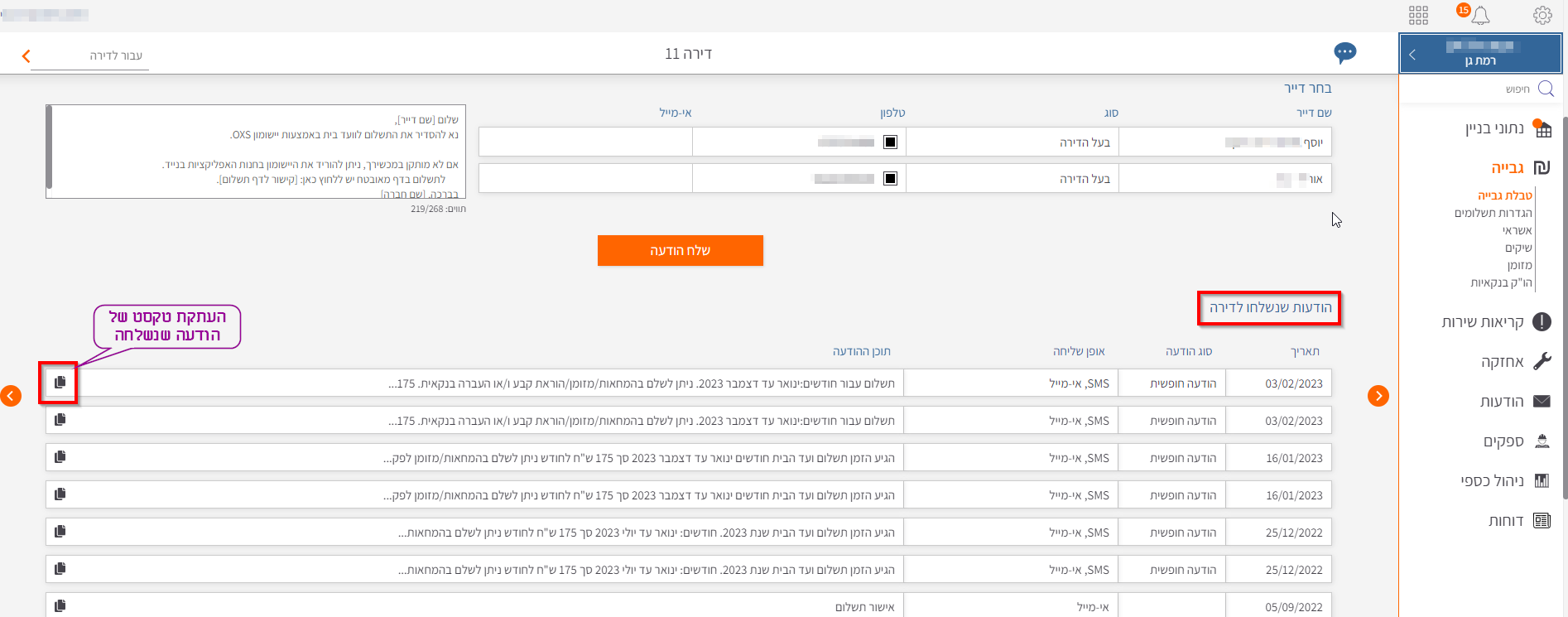Image resolution: width=1568 pixels, height=617 pixels.
Task: Click the chat bubble messages icon
Action: pos(1344,53)
